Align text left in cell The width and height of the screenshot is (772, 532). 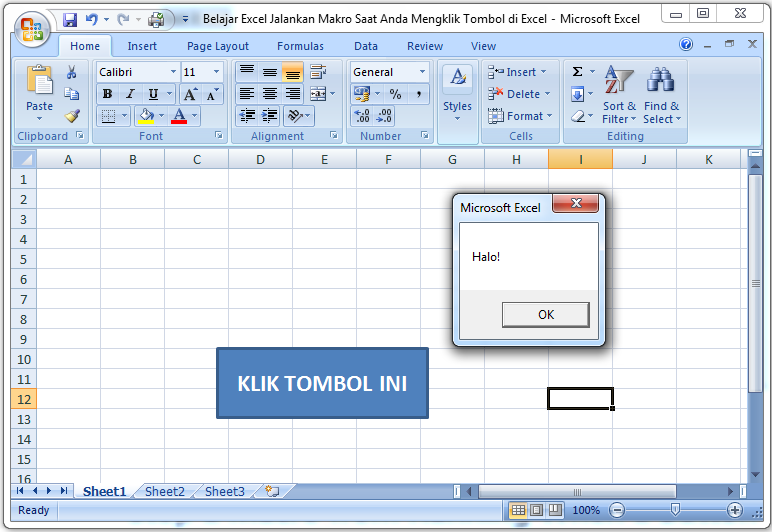247,94
